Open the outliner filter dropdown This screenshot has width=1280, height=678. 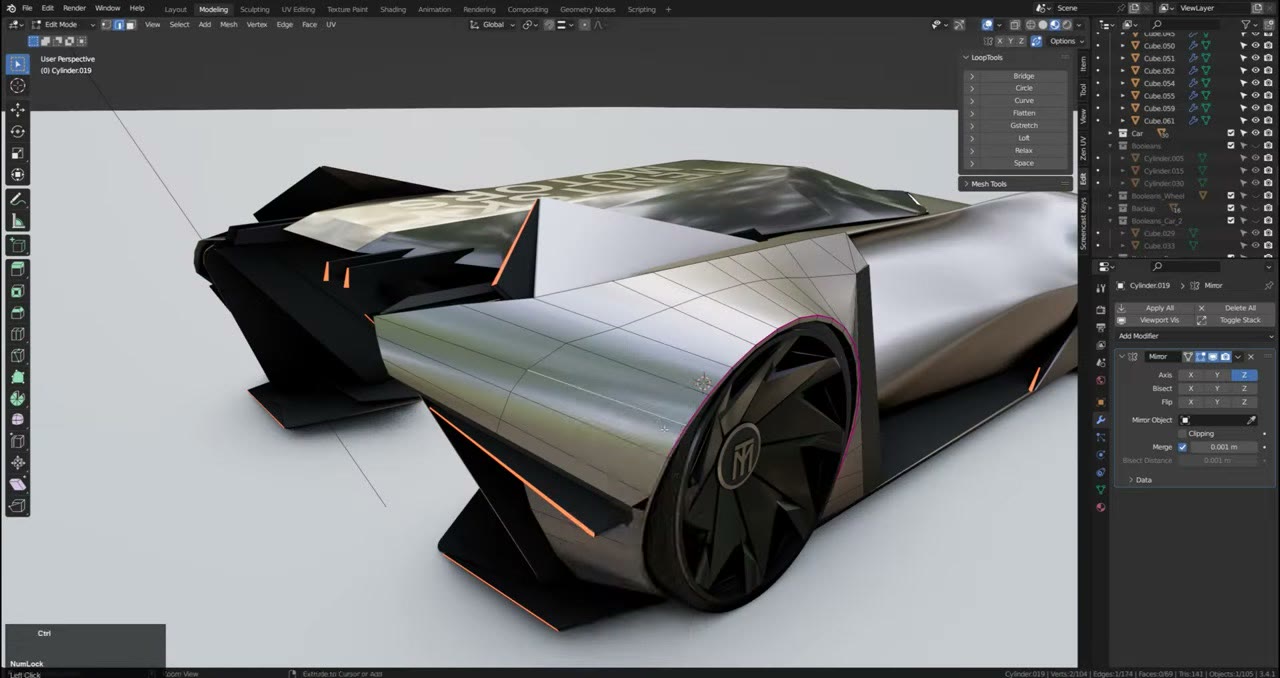[1250, 24]
